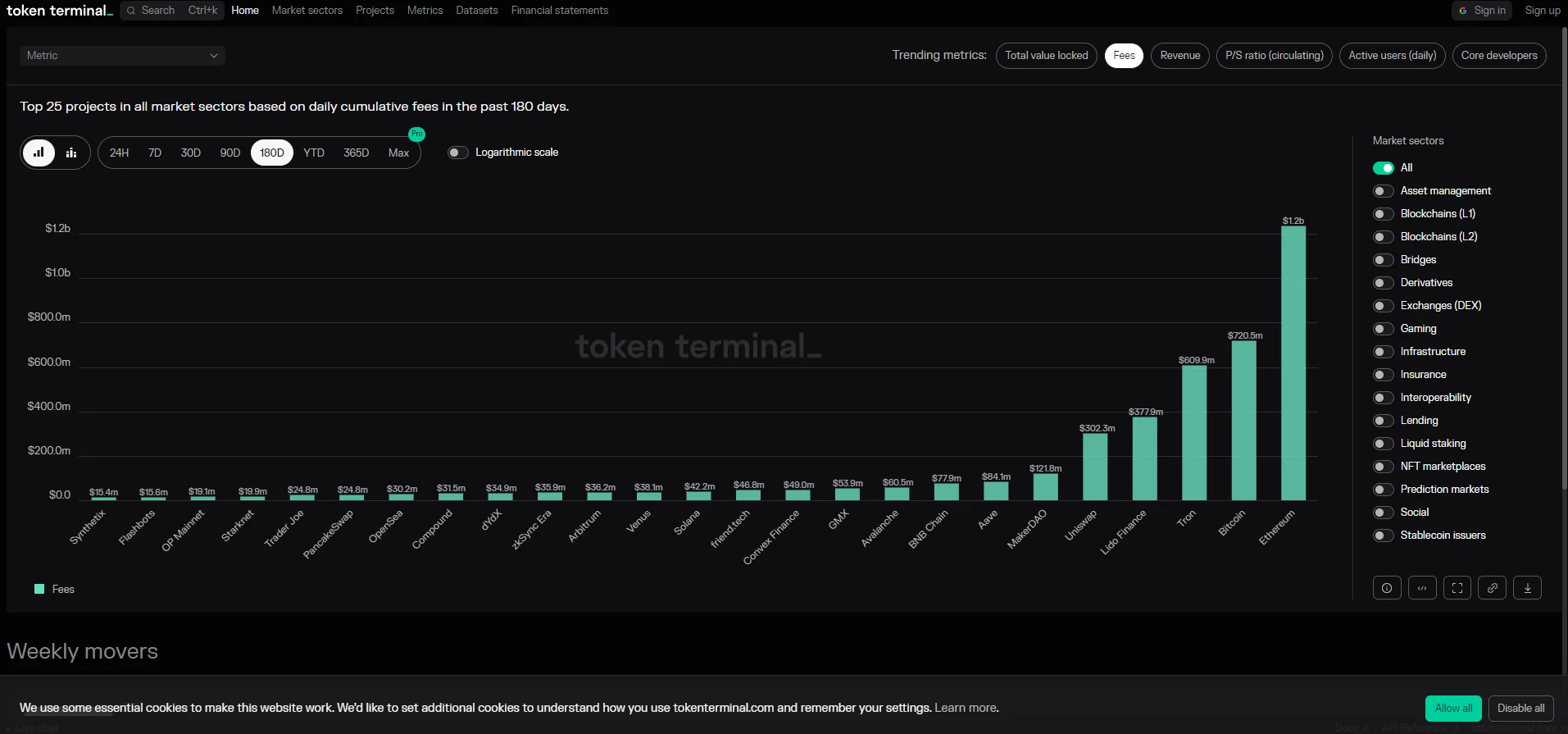The height and width of the screenshot is (734, 1568).
Task: Click the Fees legend color square
Action: click(39, 589)
